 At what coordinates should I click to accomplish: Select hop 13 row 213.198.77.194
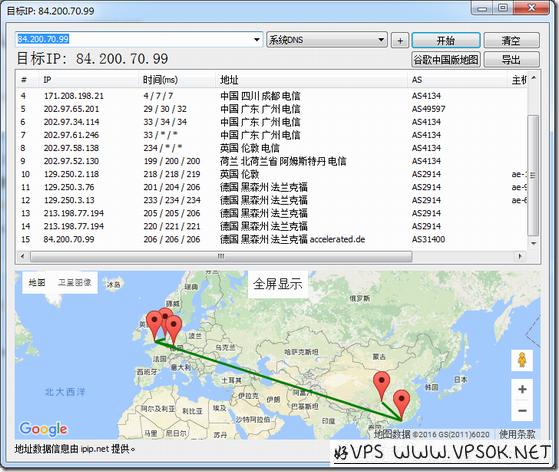(x=272, y=213)
